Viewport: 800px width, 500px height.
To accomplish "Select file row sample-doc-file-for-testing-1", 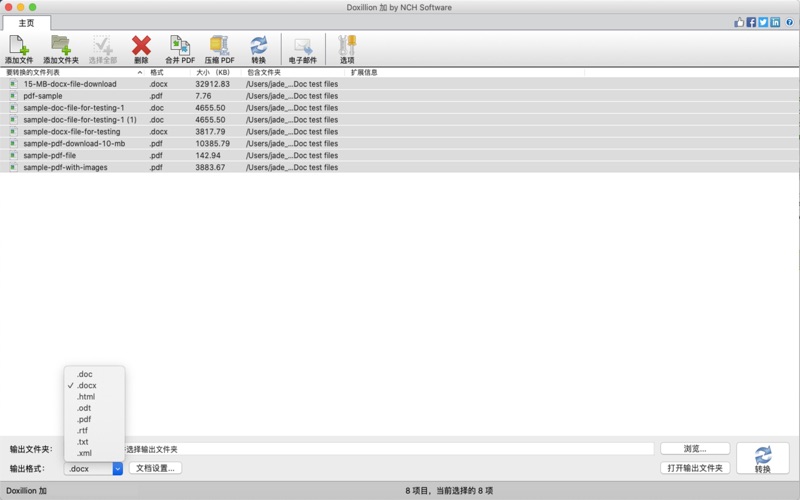I will [x=399, y=108].
